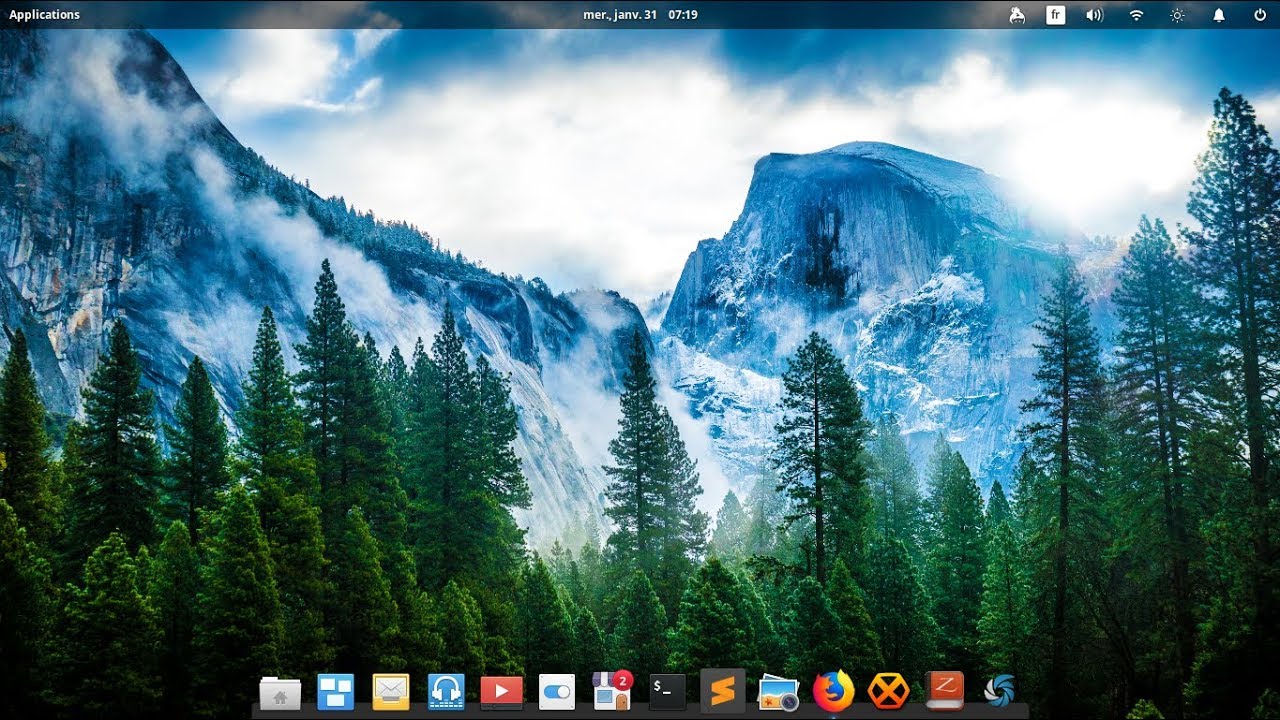Open the power session menu
The image size is (1280, 720).
click(1260, 15)
